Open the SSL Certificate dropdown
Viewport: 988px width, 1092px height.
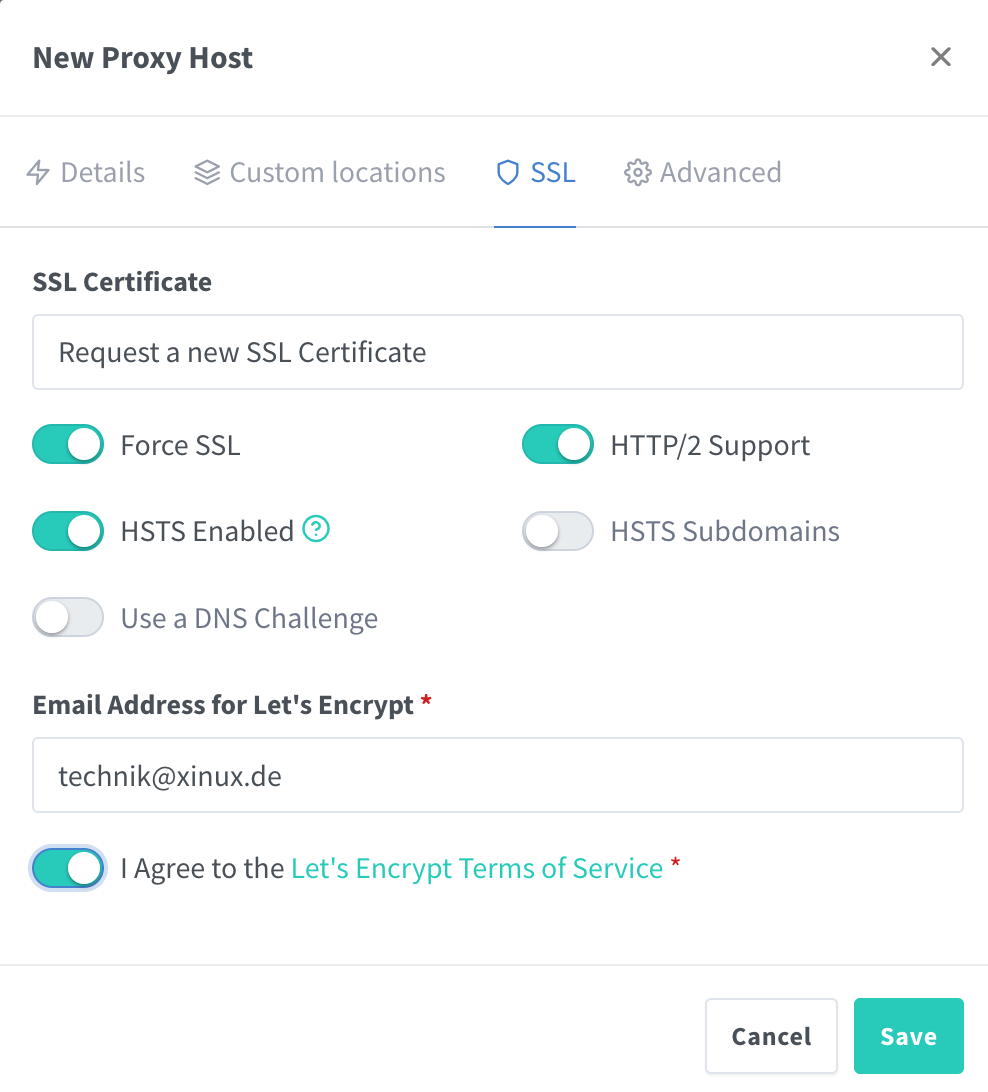pyautogui.click(x=497, y=352)
